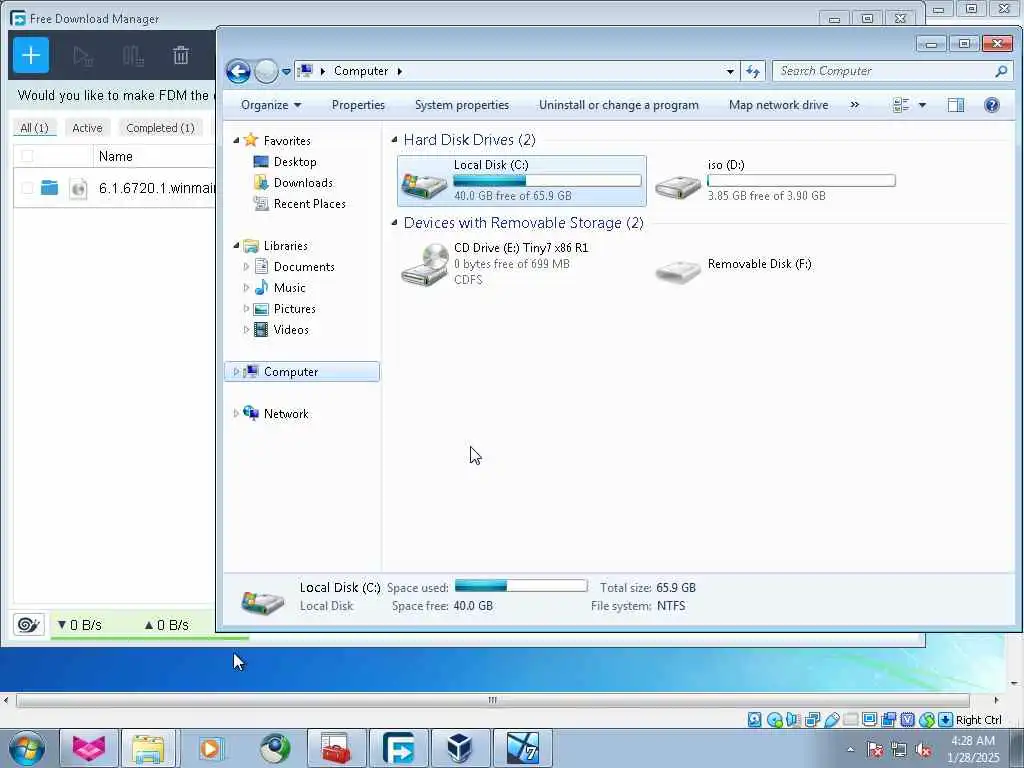This screenshot has height=768, width=1024.
Task: Toggle the snail speed mode icon in FDM
Action: click(x=29, y=624)
